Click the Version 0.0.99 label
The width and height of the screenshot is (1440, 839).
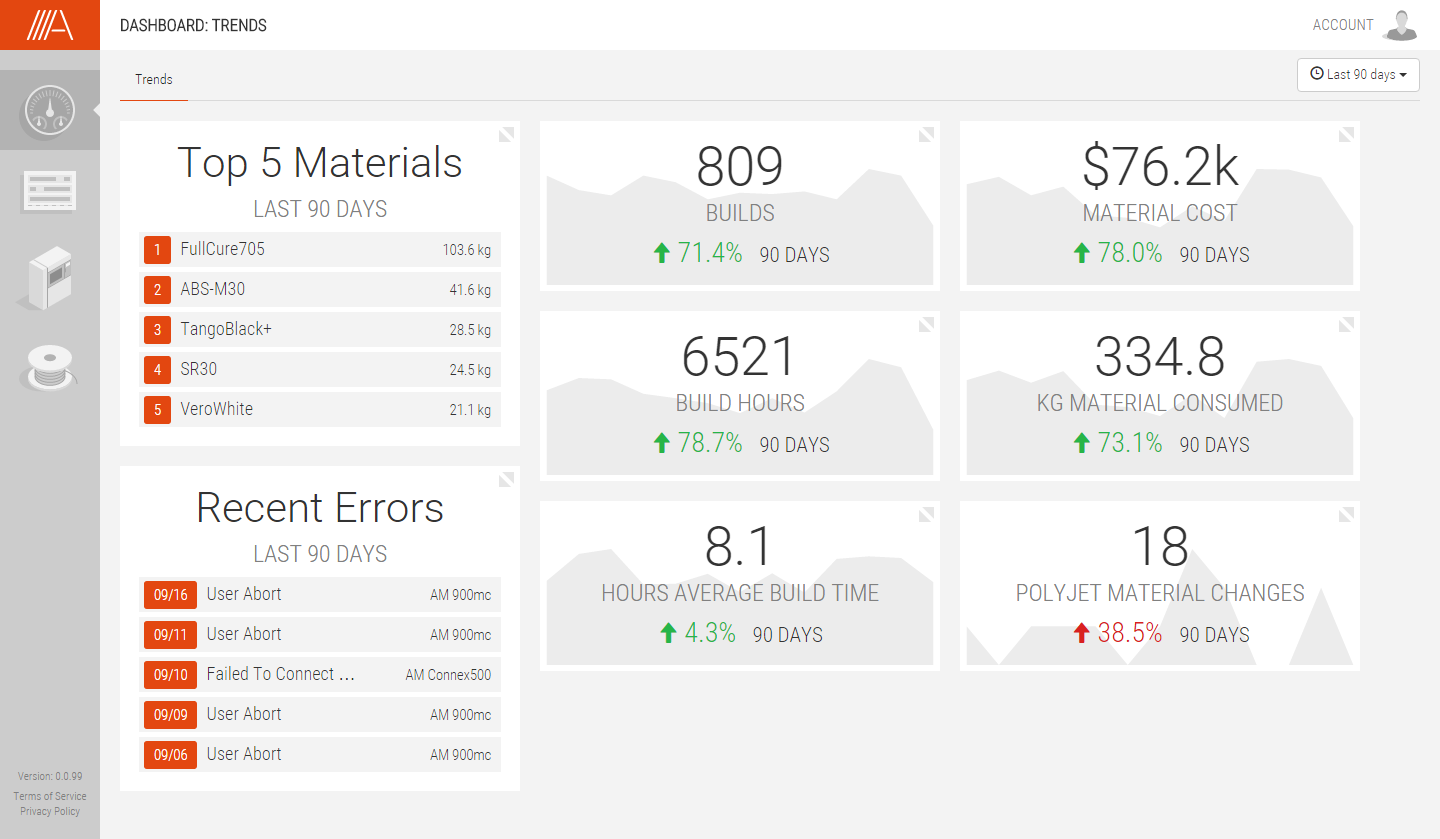coord(50,776)
